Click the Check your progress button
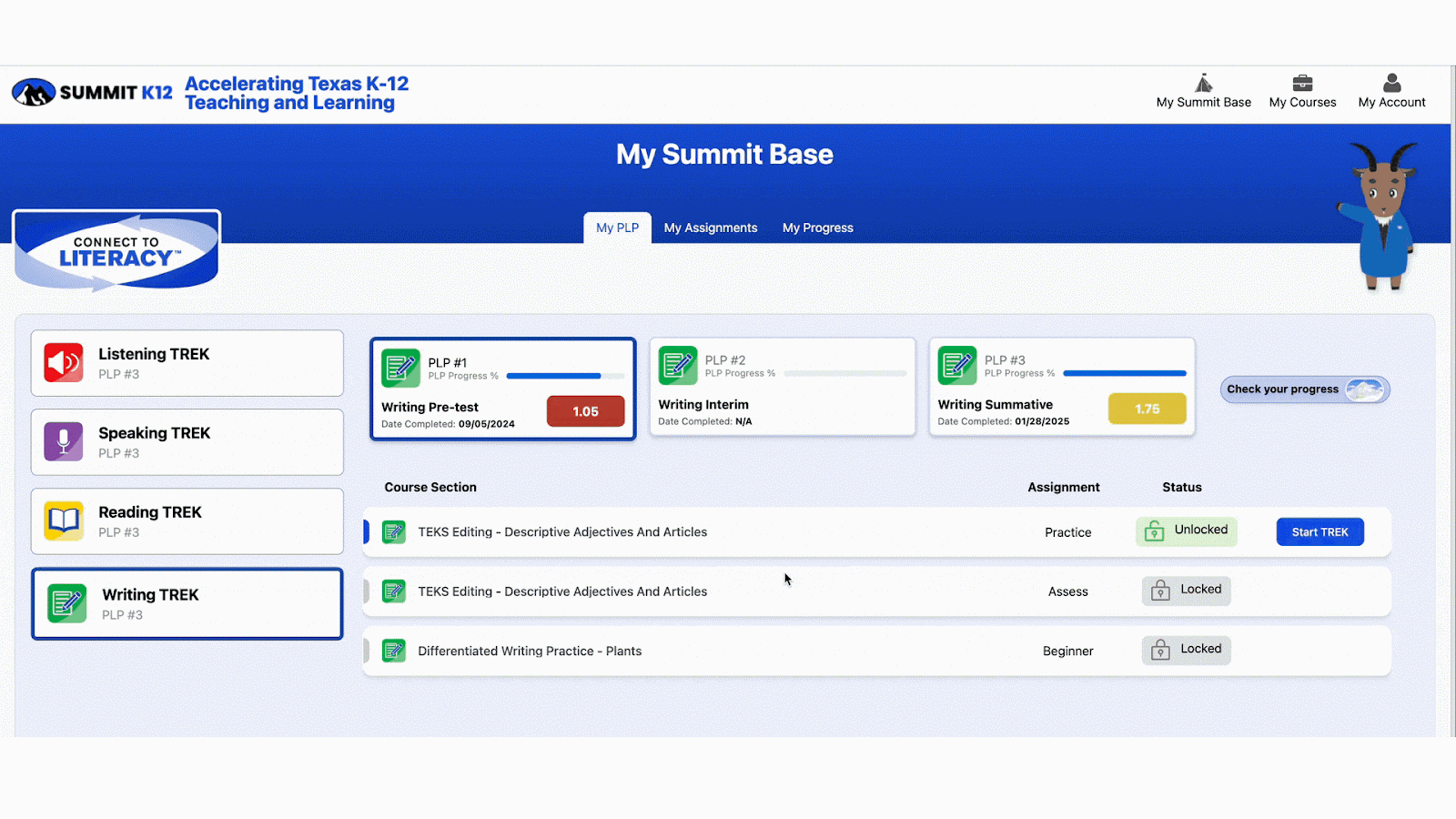This screenshot has width=1456, height=819. click(x=1304, y=389)
